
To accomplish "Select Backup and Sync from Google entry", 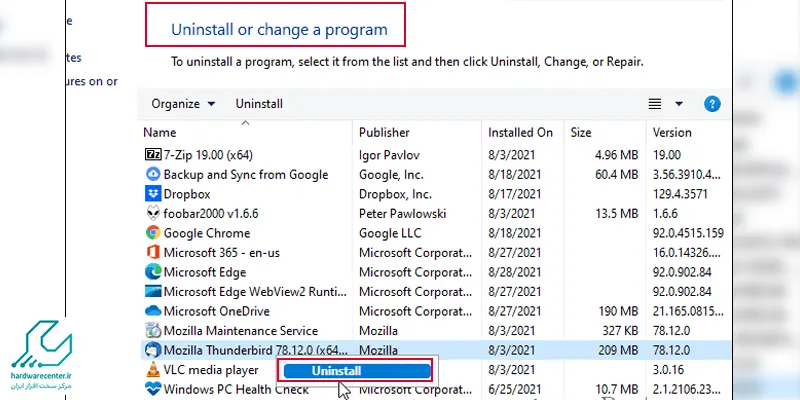I will [246, 174].
